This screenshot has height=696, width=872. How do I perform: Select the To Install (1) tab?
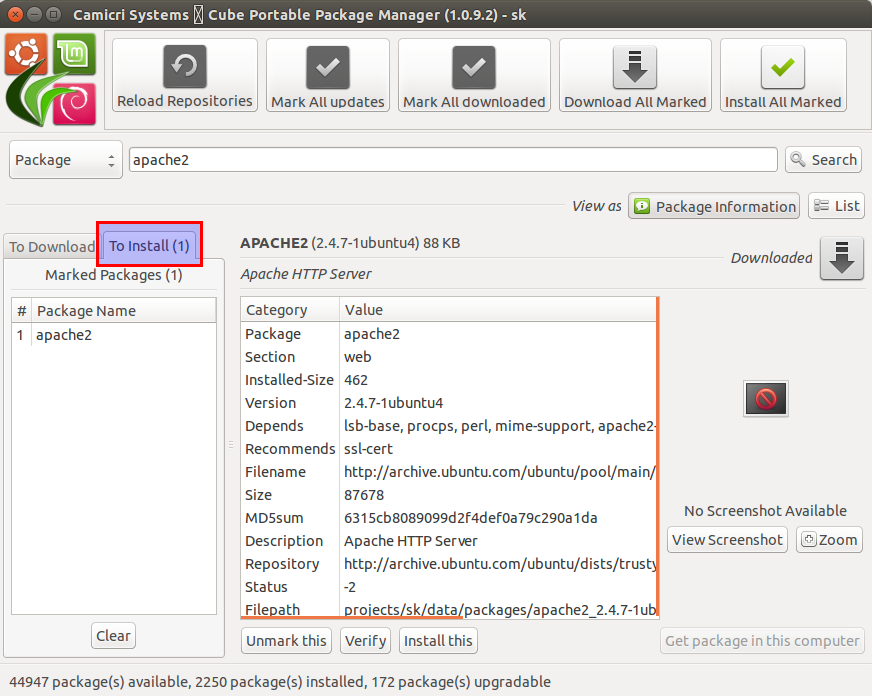[149, 245]
